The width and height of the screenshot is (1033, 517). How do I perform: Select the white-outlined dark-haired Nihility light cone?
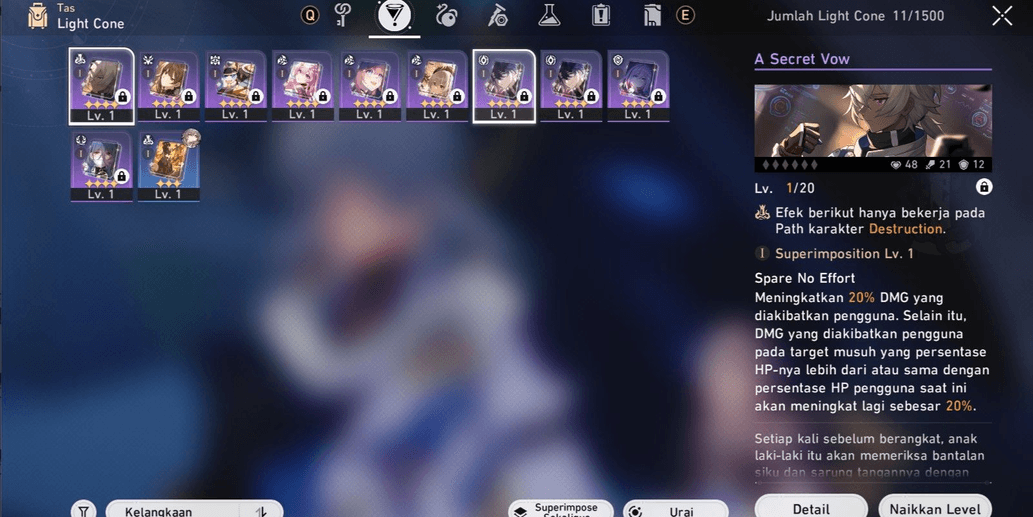pyautogui.click(x=503, y=86)
